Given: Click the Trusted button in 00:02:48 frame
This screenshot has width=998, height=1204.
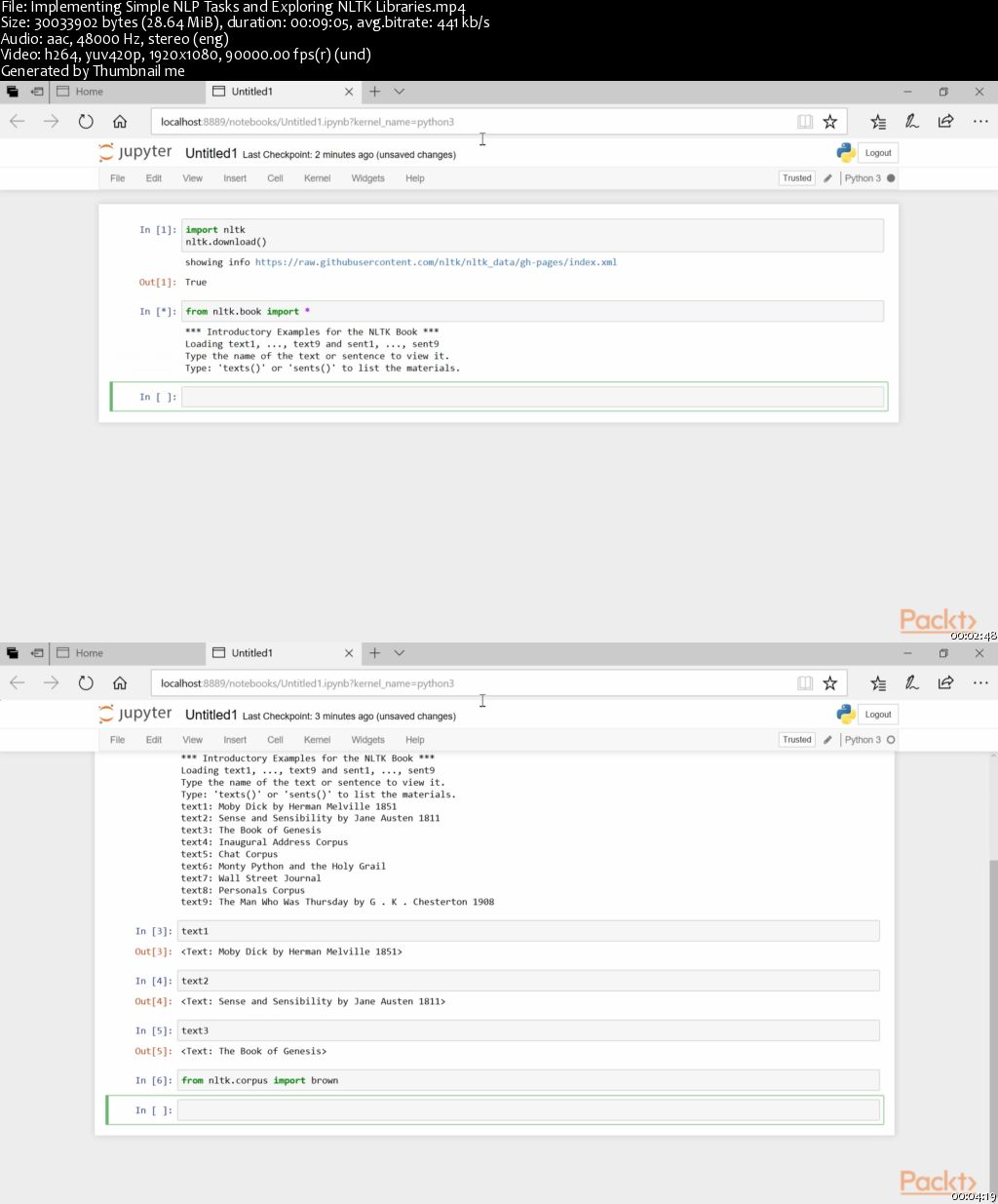Looking at the screenshot, I should pos(797,178).
